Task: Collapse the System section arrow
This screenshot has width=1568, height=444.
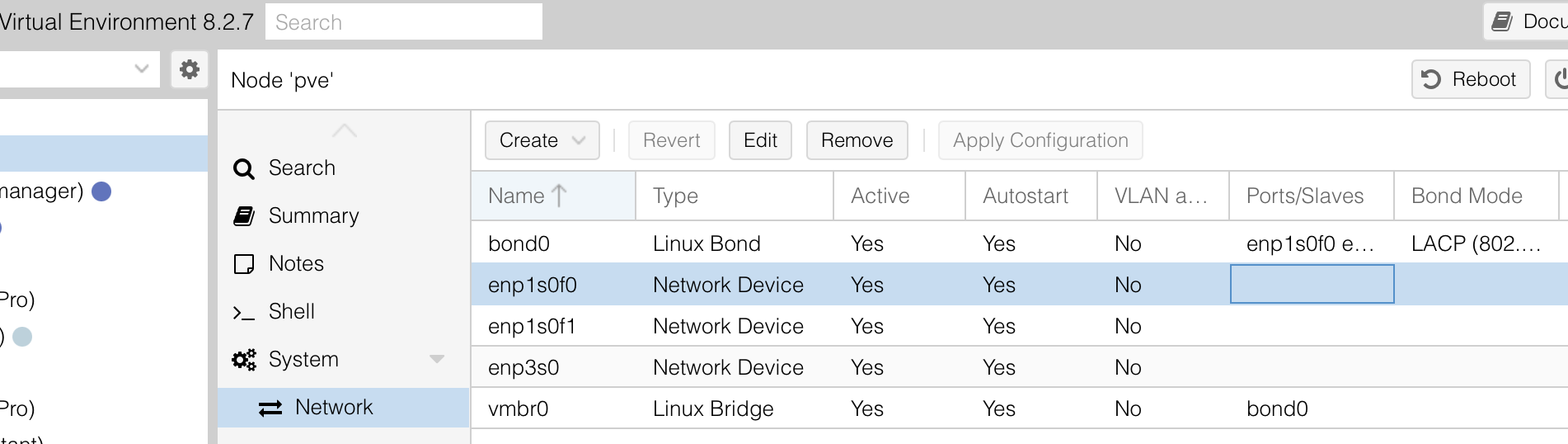Action: 437,359
